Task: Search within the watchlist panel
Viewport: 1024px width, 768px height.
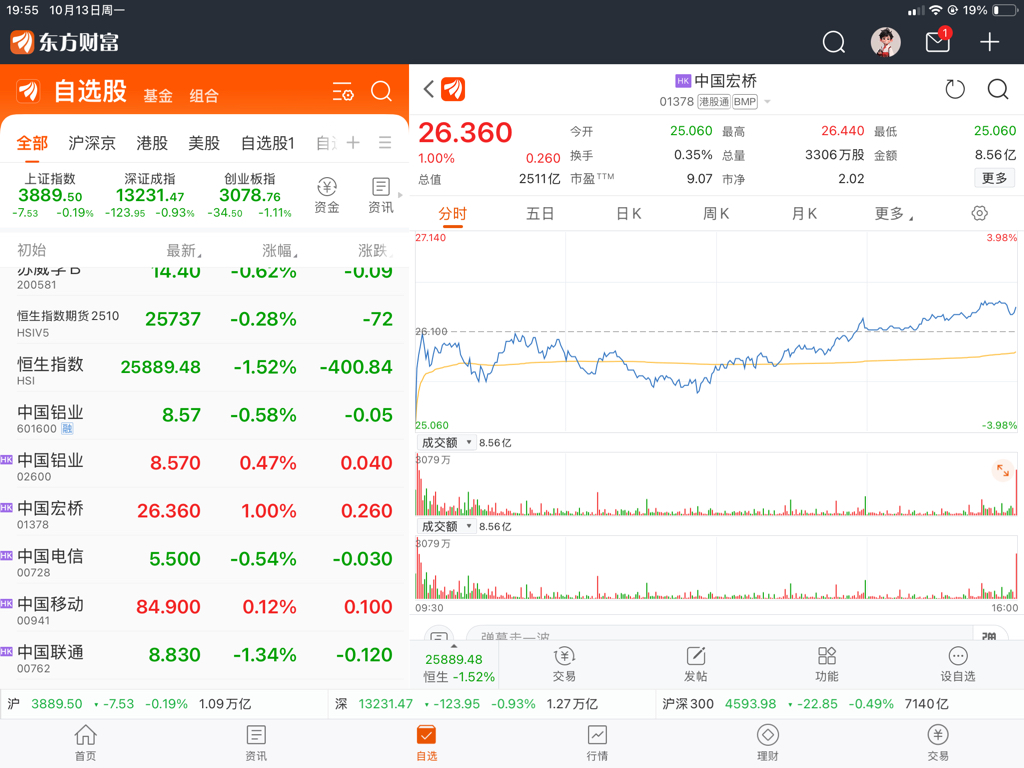Action: 381,91
